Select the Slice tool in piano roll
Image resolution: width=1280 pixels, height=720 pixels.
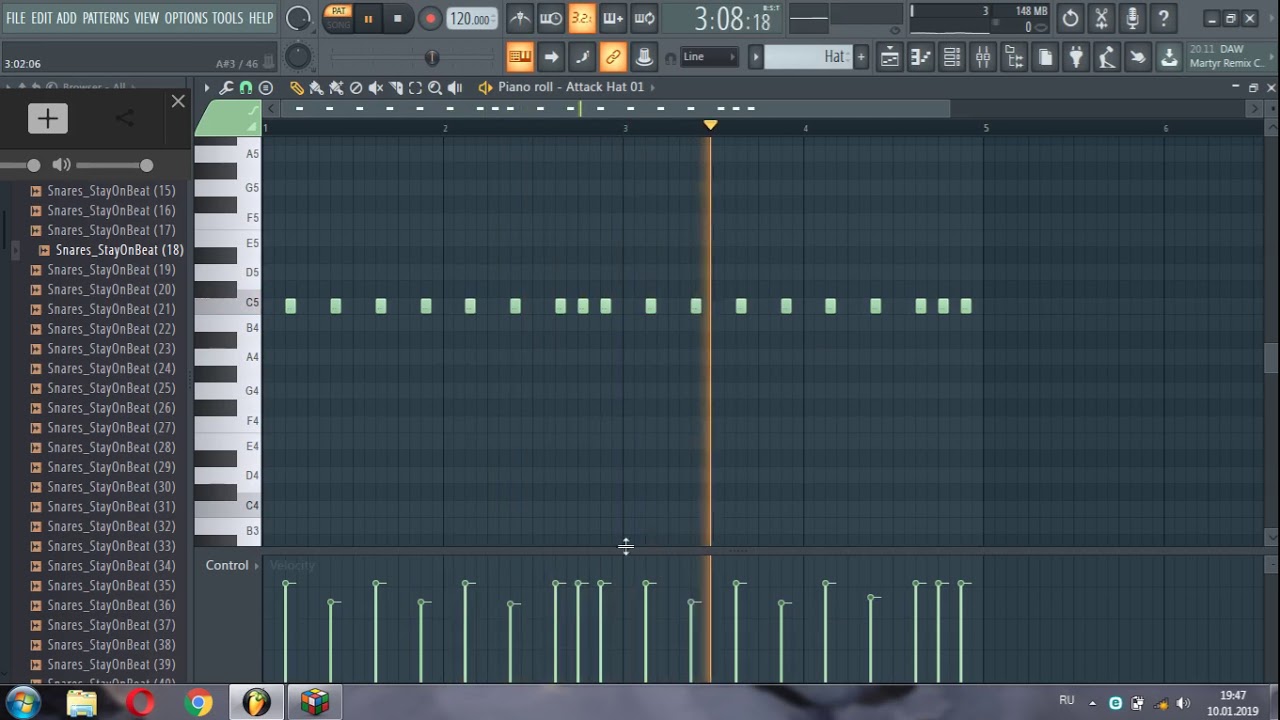point(396,87)
